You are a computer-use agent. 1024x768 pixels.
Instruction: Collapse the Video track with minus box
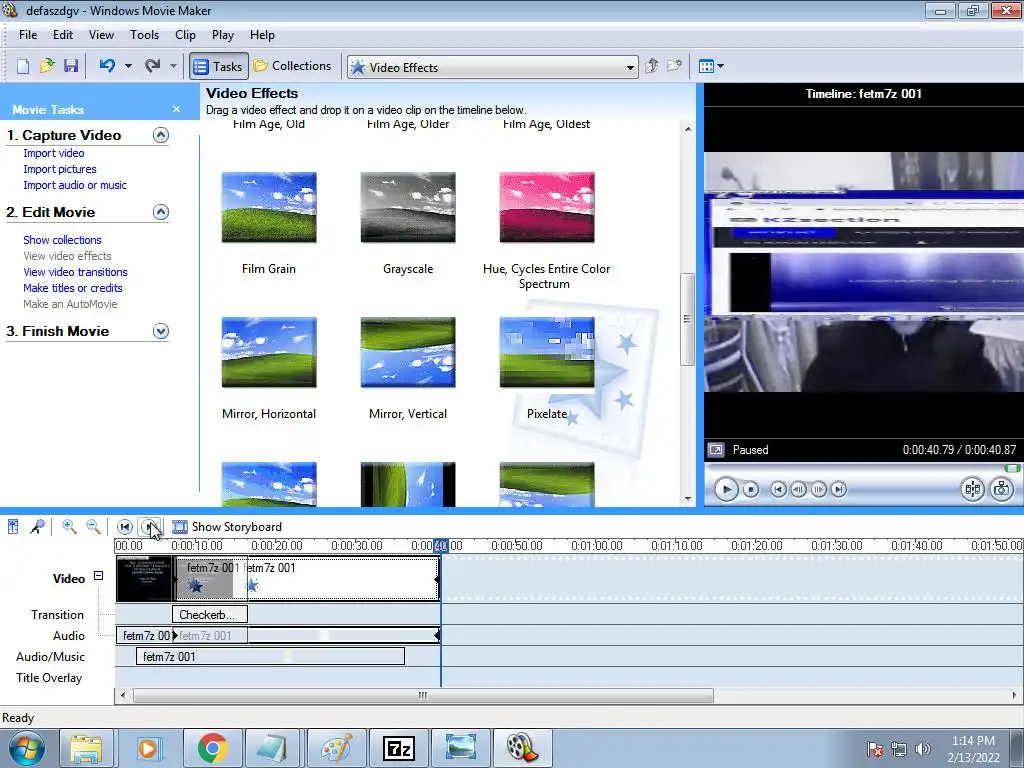click(99, 576)
